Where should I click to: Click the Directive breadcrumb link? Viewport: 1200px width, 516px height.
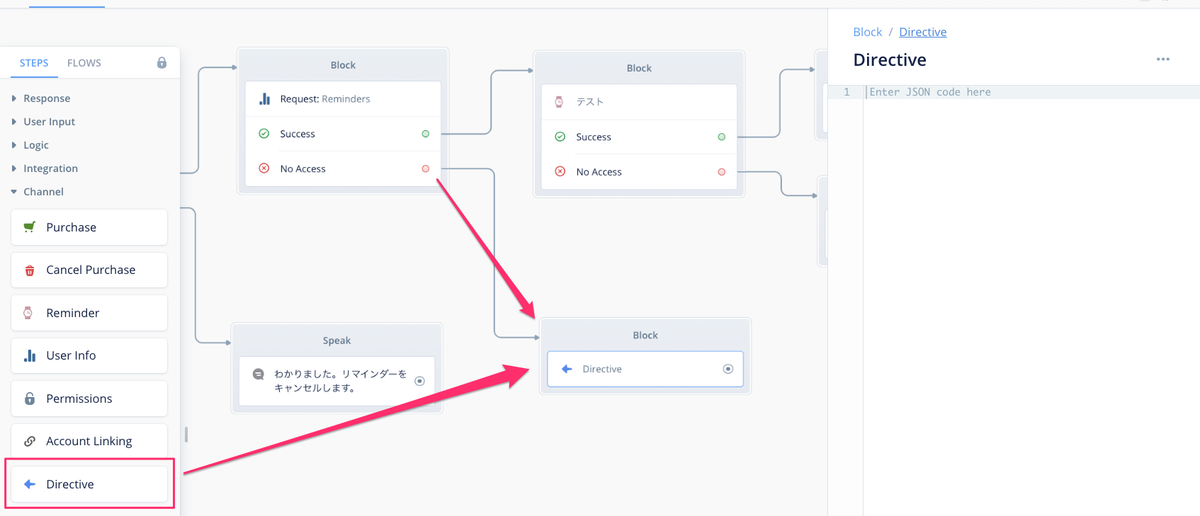click(x=922, y=32)
